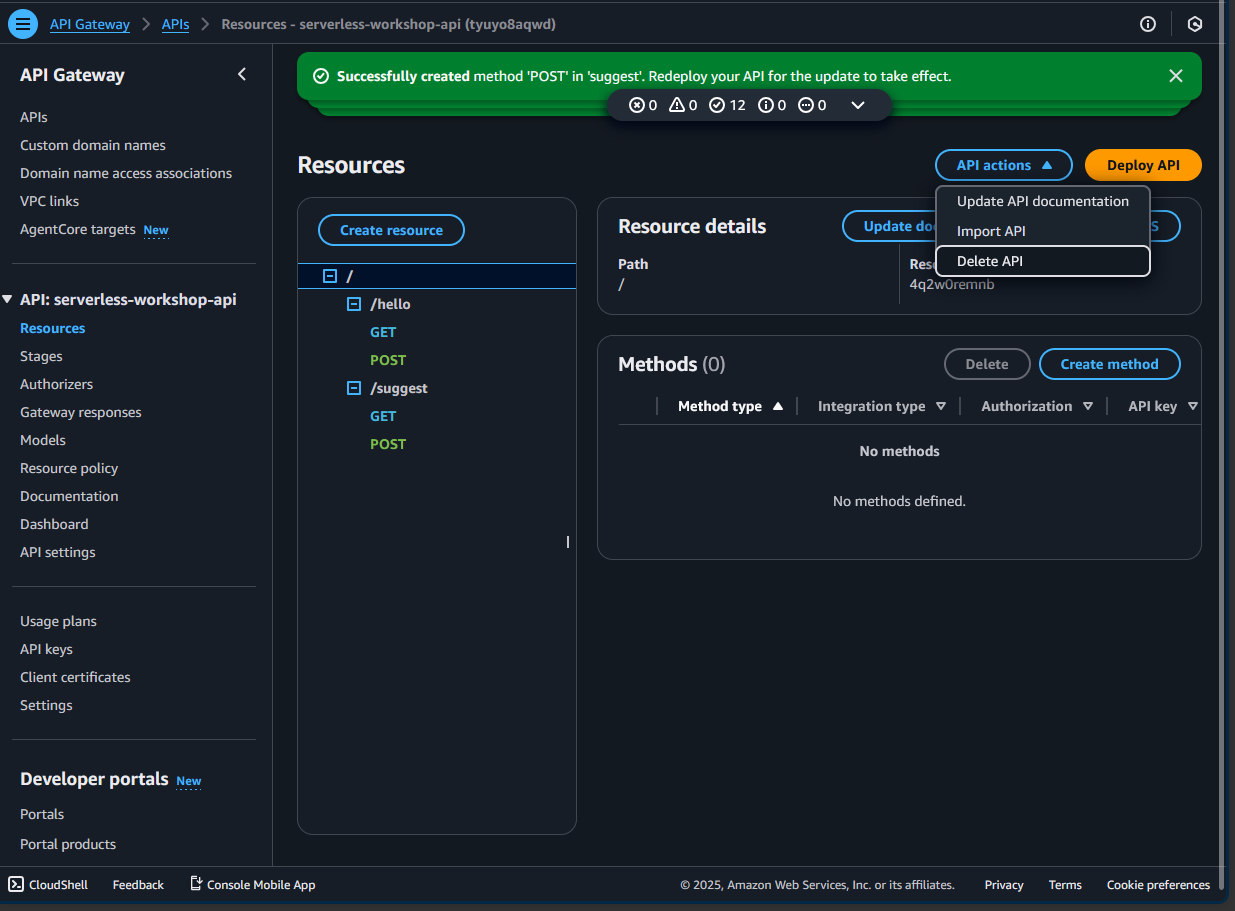Click the Deploy API button

coord(1143,165)
